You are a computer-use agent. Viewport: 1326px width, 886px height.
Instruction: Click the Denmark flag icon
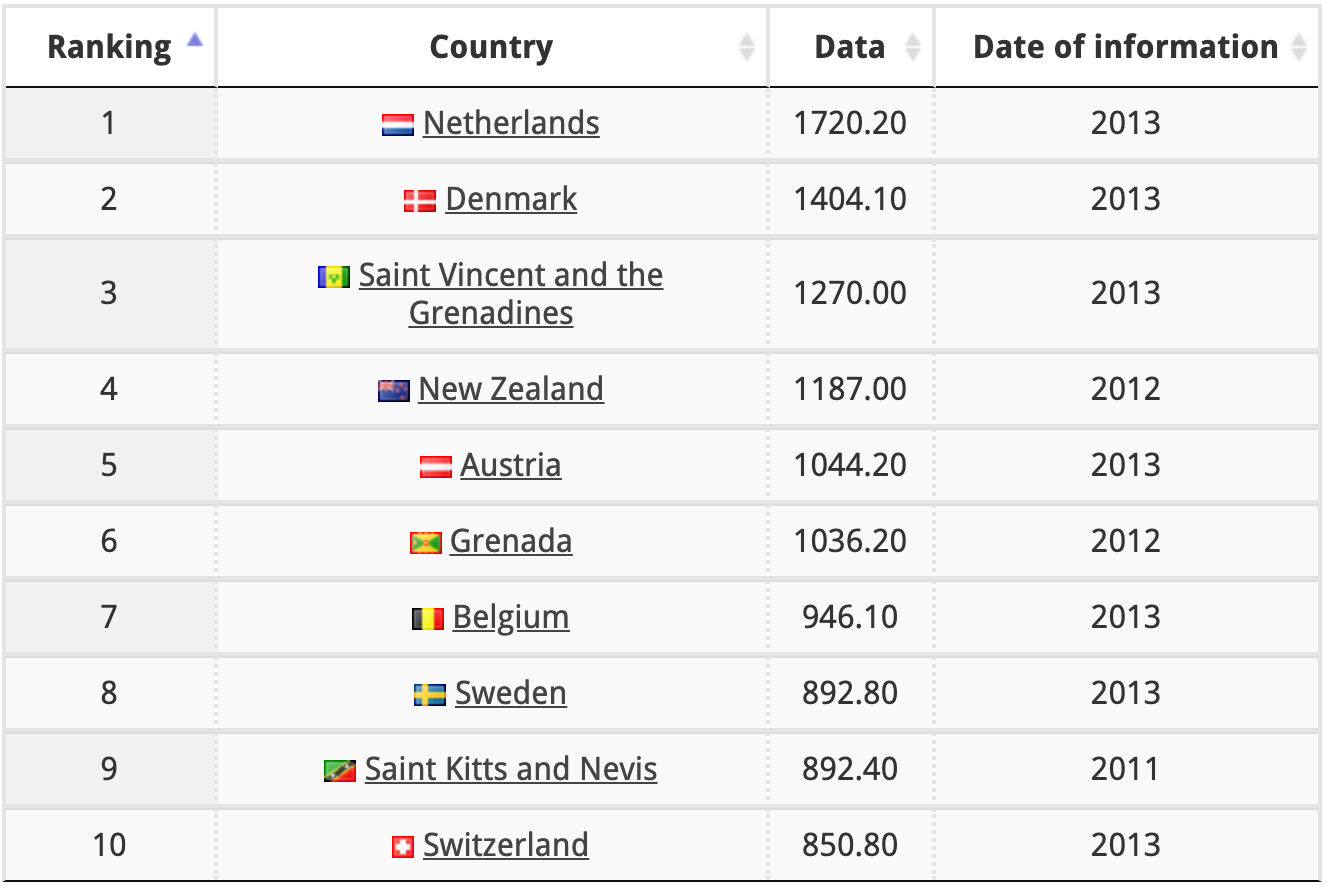[420, 201]
